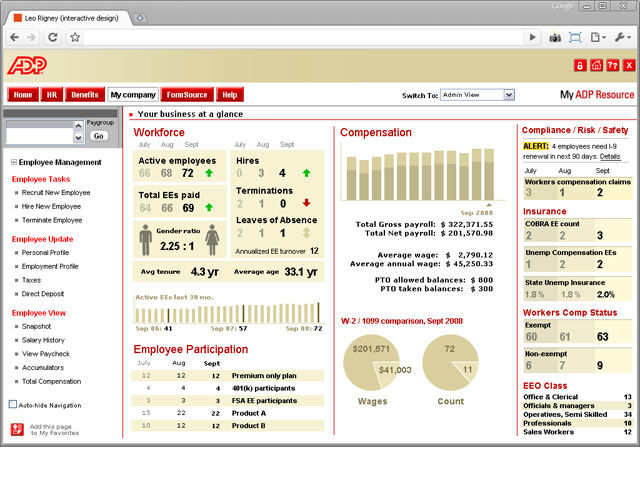Open the Help tab
The width and height of the screenshot is (640, 480).
click(x=230, y=95)
